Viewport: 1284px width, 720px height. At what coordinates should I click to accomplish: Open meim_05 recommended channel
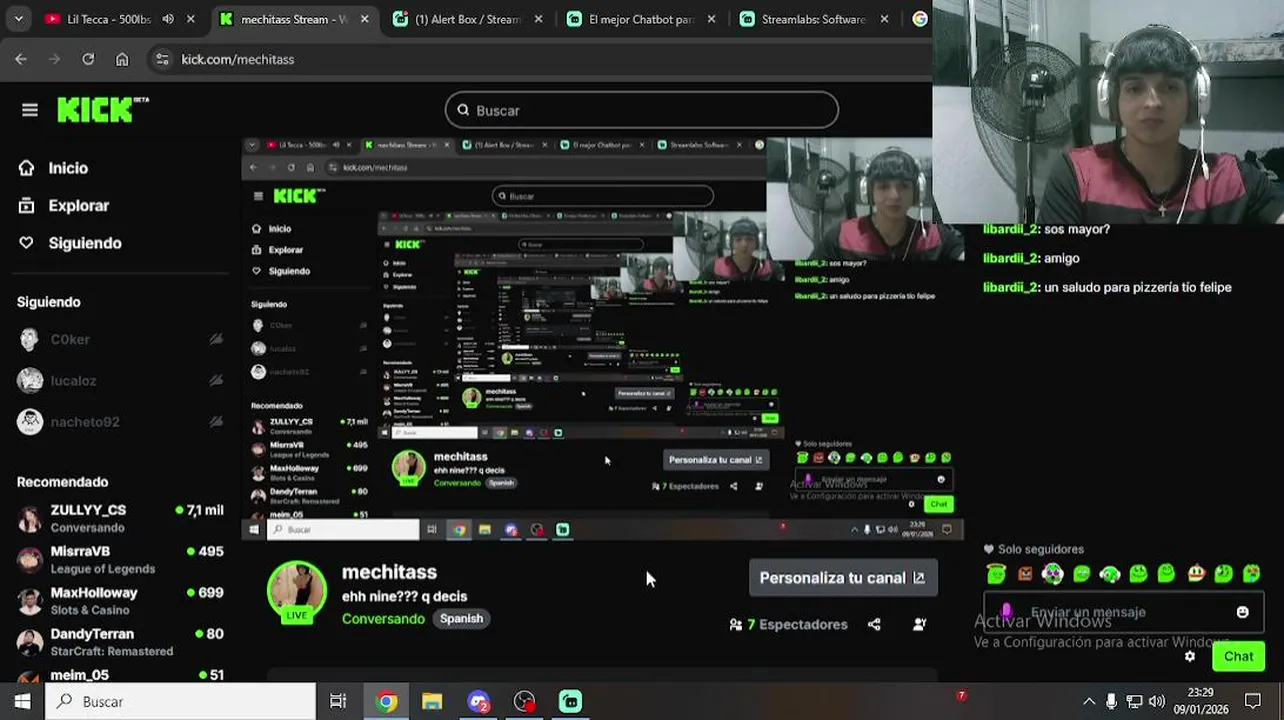[120, 675]
